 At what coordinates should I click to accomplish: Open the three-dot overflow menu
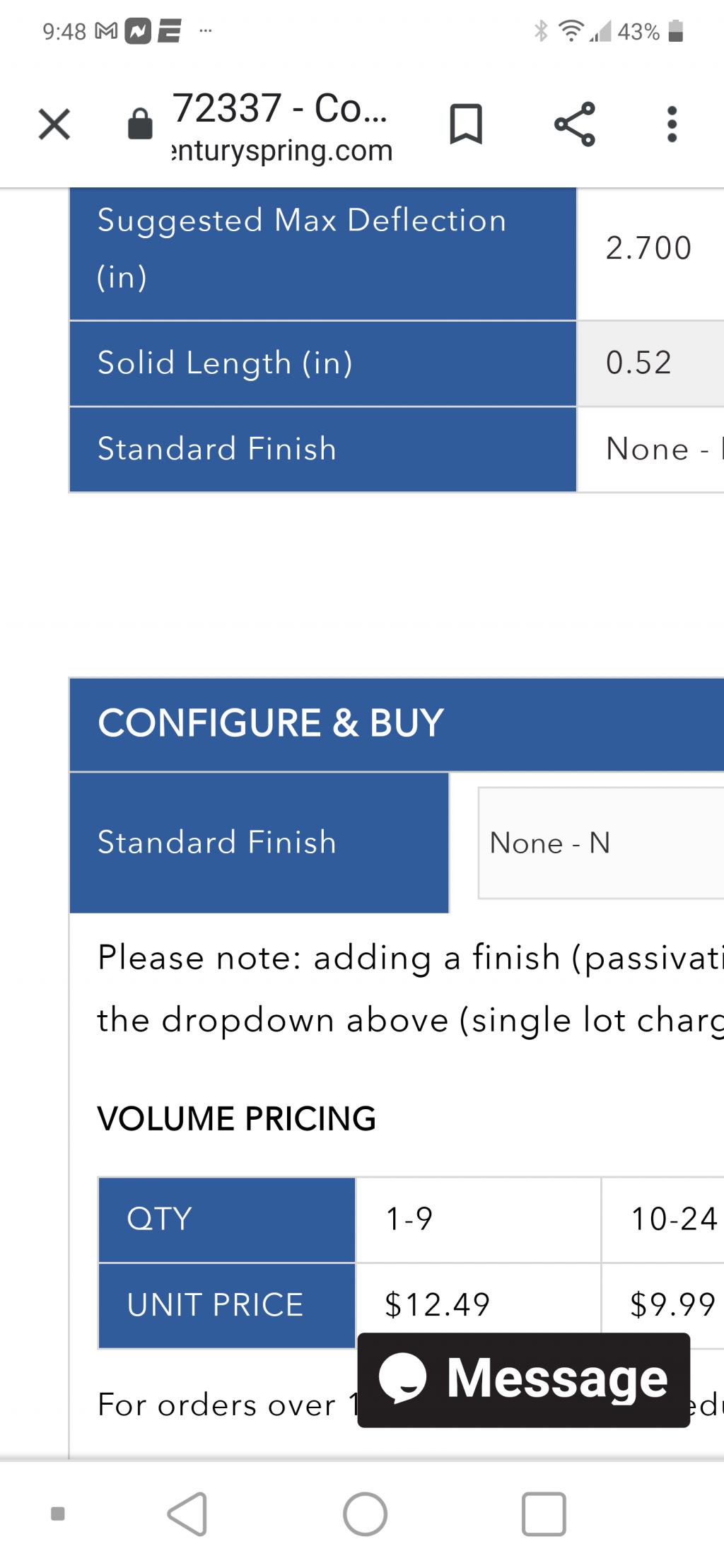pyautogui.click(x=672, y=124)
